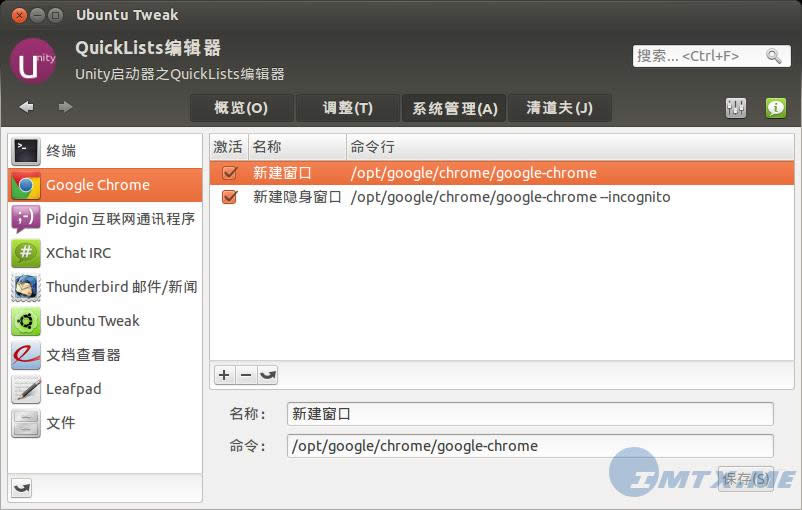Viewport: 802px width, 510px height.
Task: Switch to the 调整(T) tab
Action: [348, 108]
